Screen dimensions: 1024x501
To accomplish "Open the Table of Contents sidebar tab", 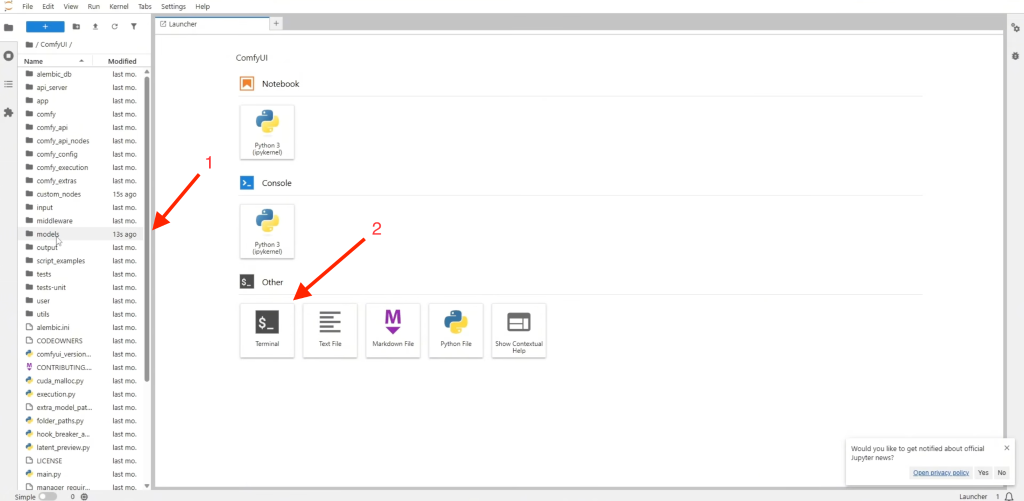I will 8,84.
